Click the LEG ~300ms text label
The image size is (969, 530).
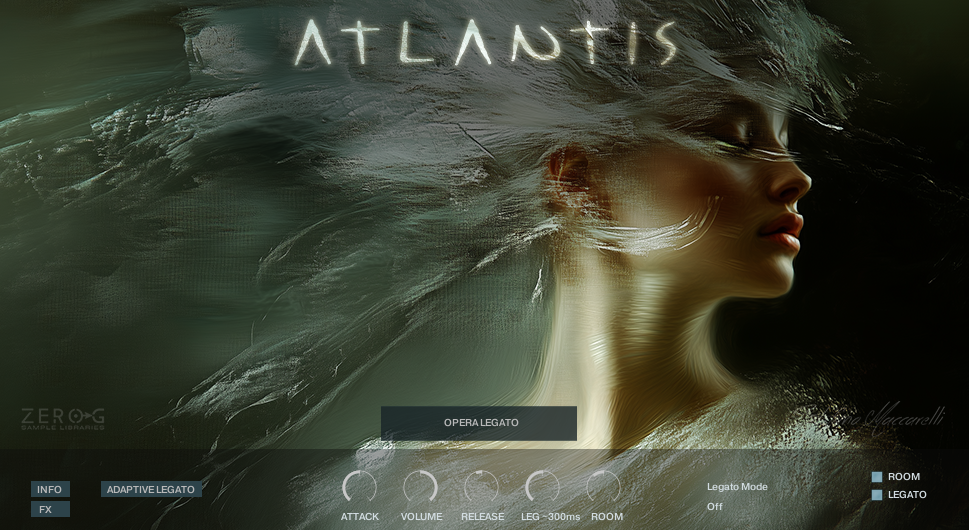click(550, 517)
